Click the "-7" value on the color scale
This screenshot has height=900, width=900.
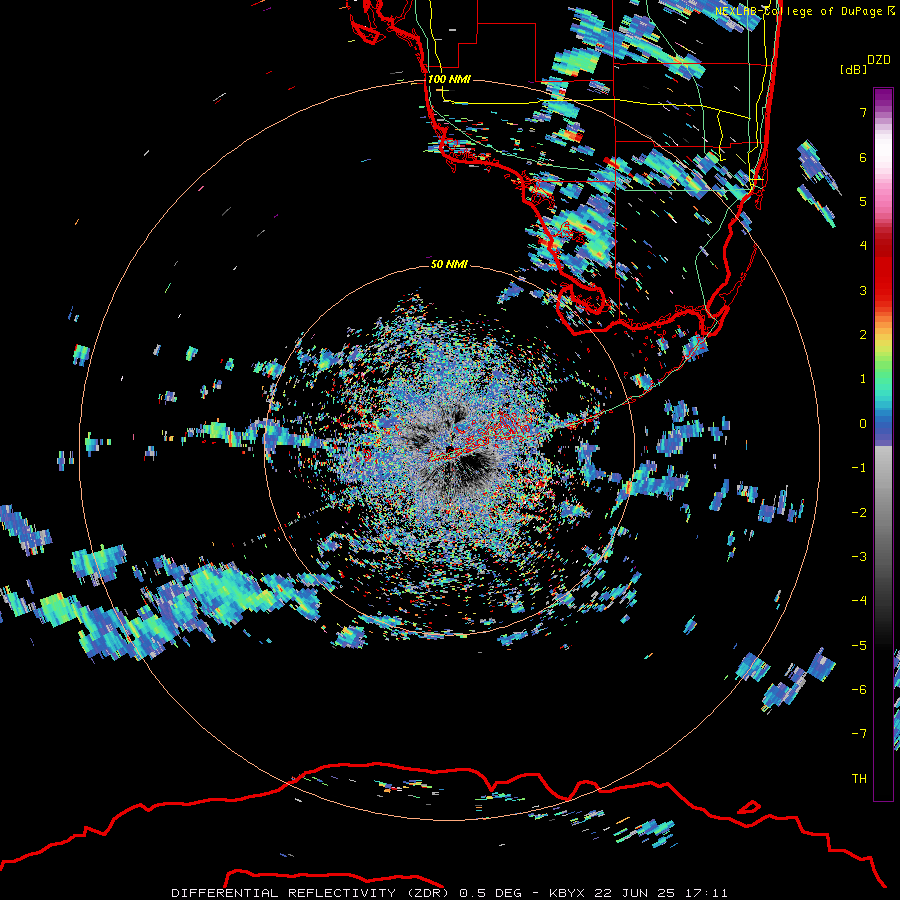(x=859, y=734)
